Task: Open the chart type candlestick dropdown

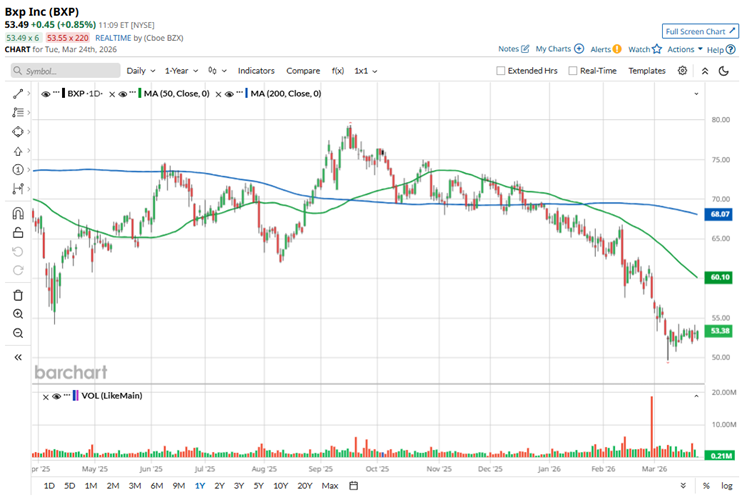Action: [217, 71]
